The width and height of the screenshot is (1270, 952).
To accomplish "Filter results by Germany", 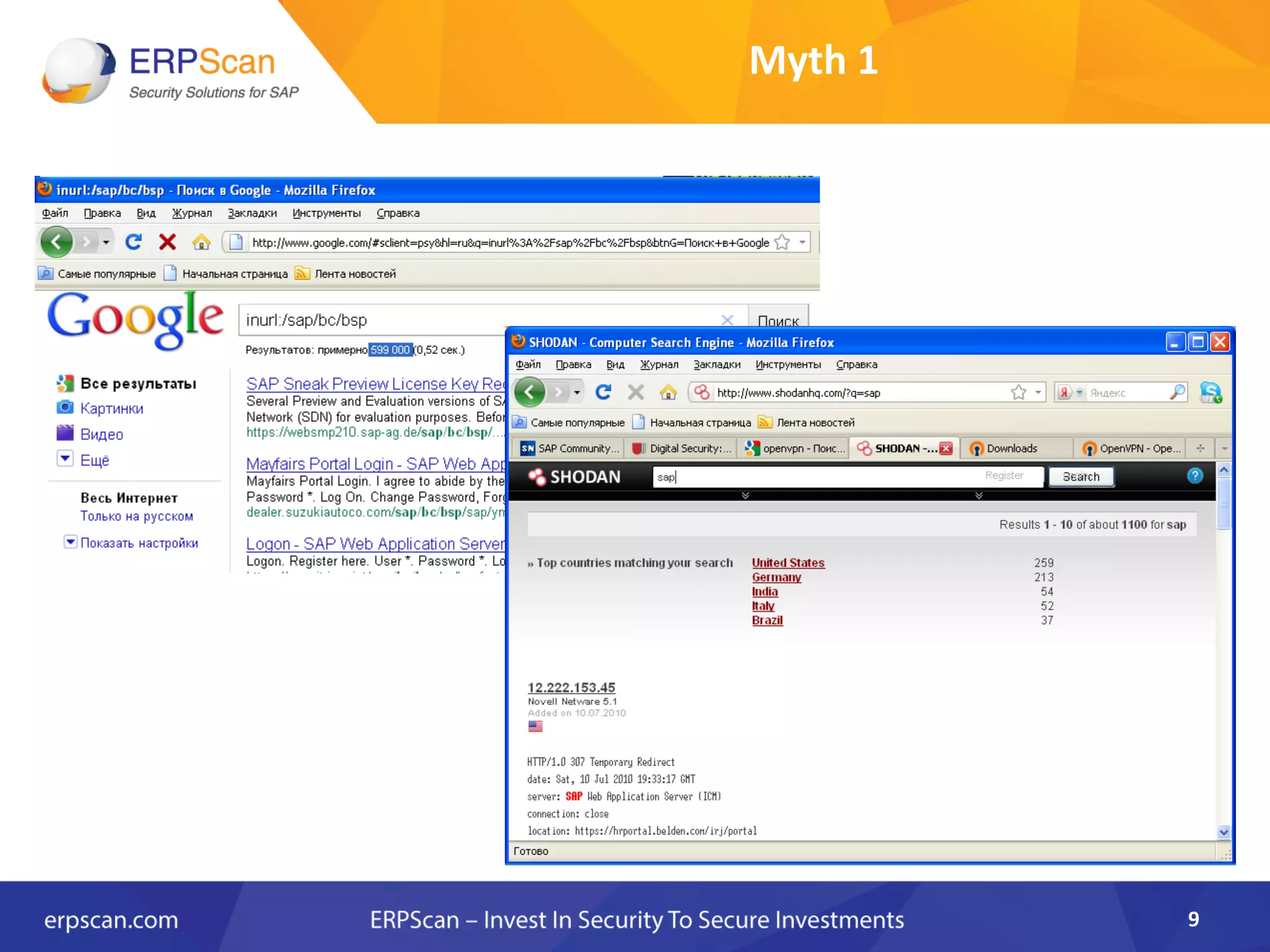I will (776, 577).
